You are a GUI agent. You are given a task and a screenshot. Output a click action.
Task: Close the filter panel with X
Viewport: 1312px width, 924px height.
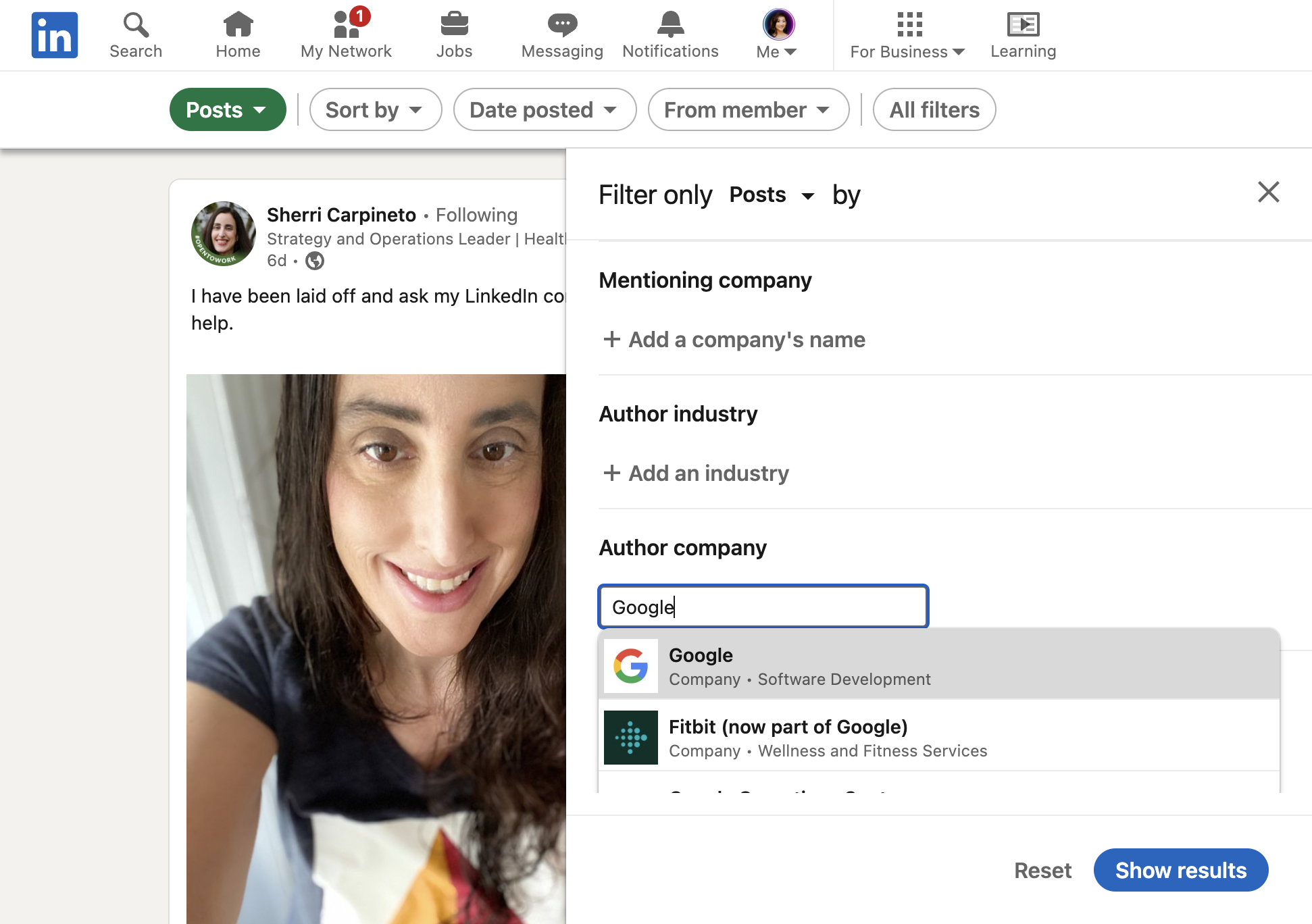pyautogui.click(x=1268, y=192)
